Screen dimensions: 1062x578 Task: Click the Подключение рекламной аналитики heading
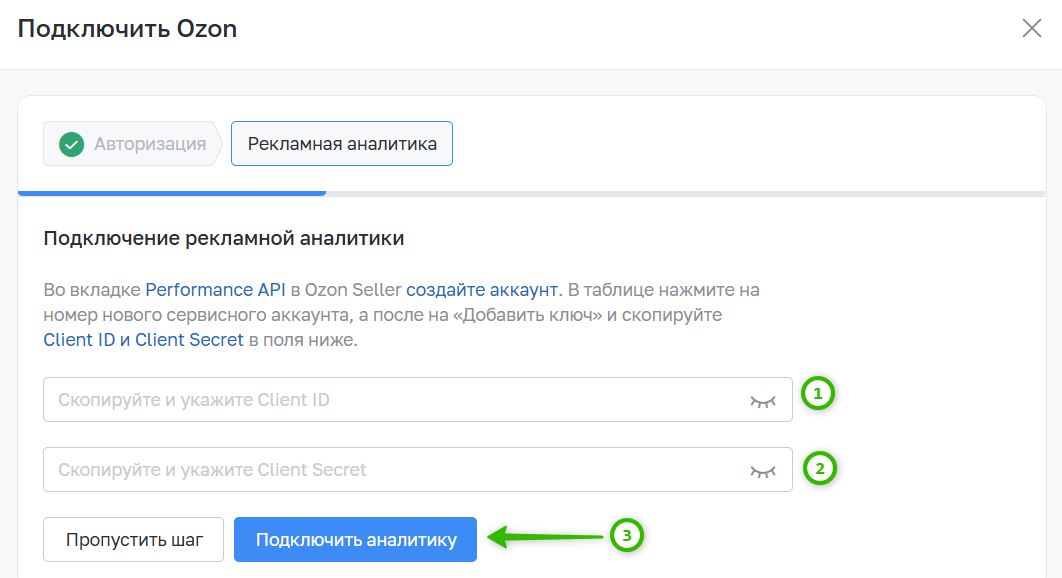pos(224,239)
